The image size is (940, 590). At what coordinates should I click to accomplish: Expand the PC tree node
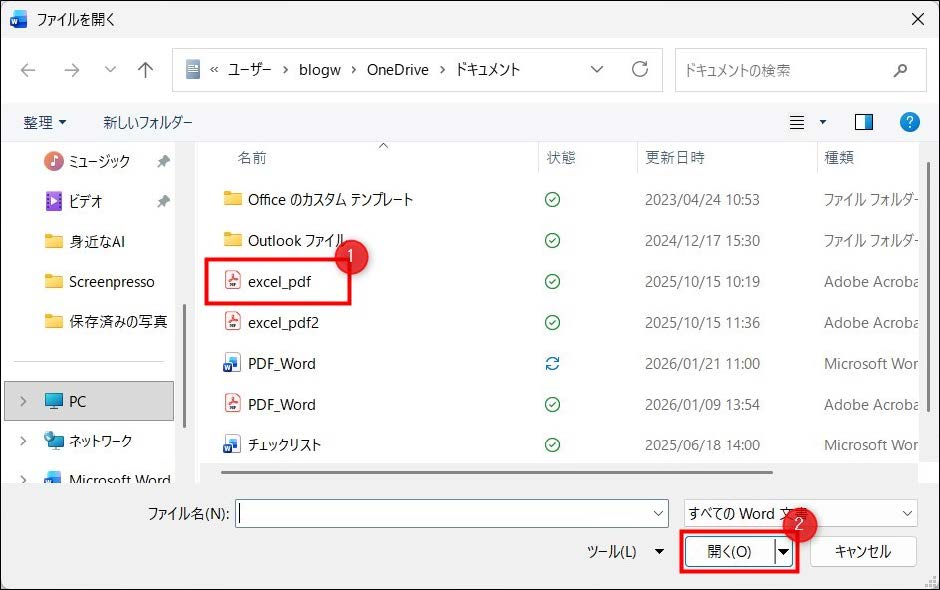tap(25, 401)
